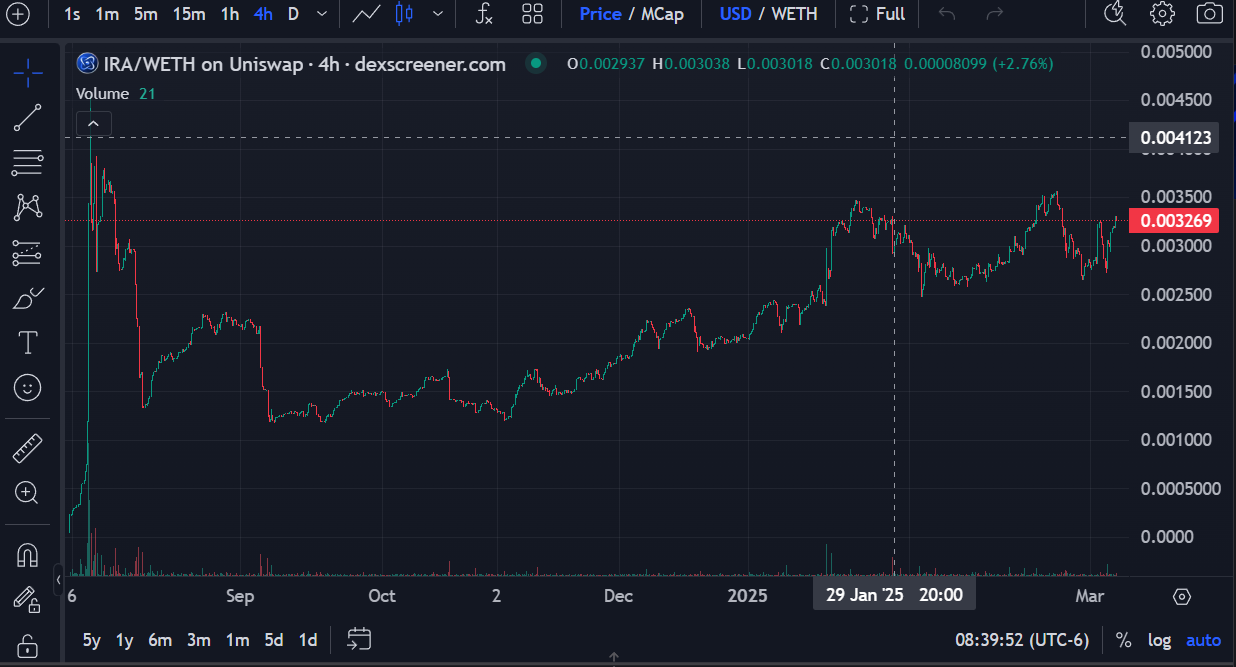
Task: Select the horizontal line drawing tools
Action: click(27, 162)
